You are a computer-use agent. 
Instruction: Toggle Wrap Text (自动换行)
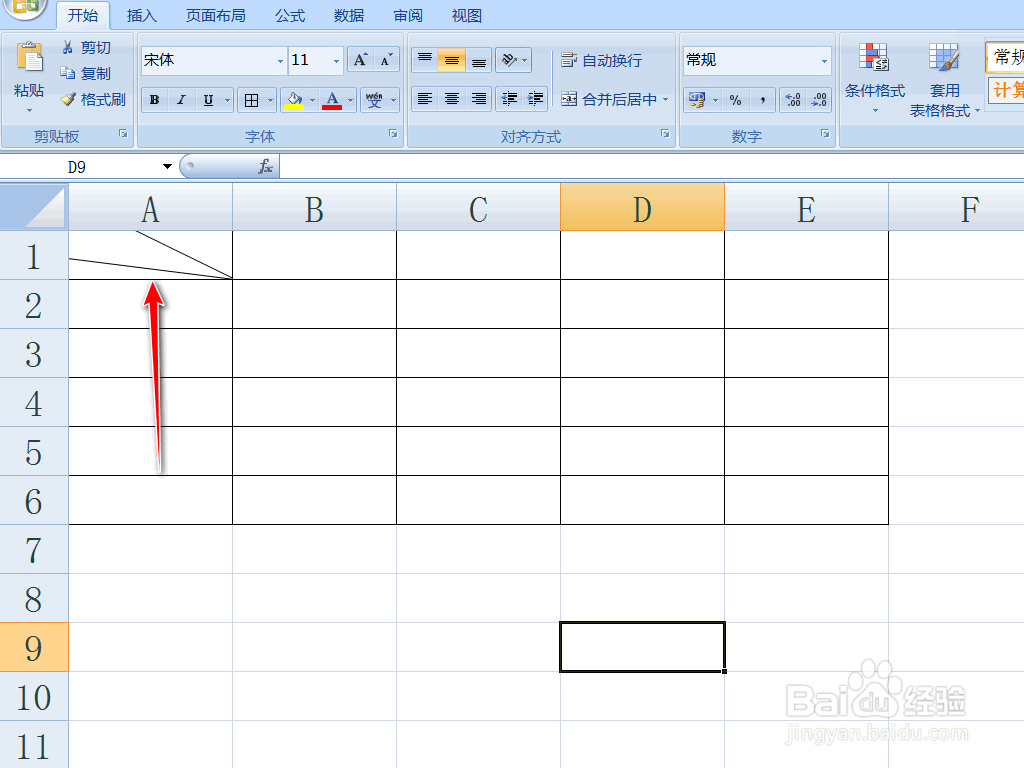[601, 60]
